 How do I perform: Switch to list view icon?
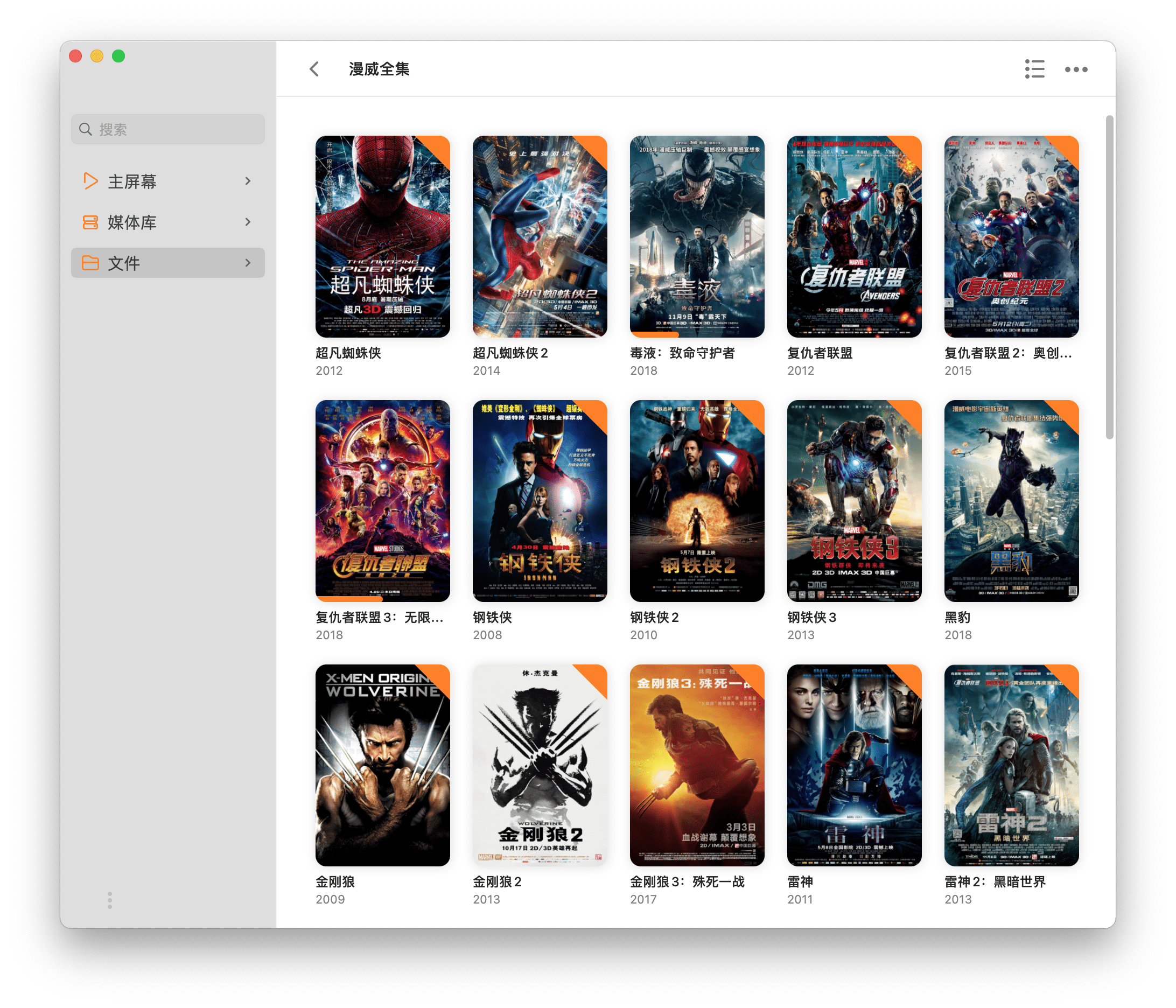click(1034, 69)
